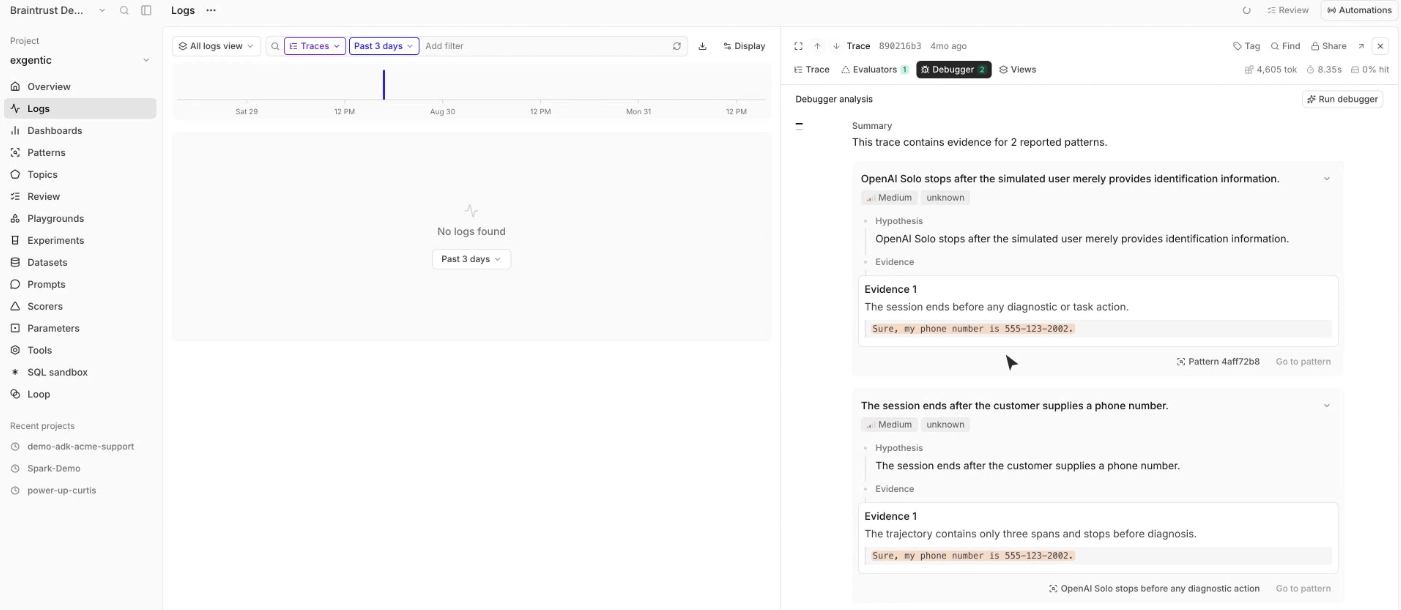The image size is (1401, 610).
Task: Click the 8.35s duration metric
Action: coord(1324,70)
